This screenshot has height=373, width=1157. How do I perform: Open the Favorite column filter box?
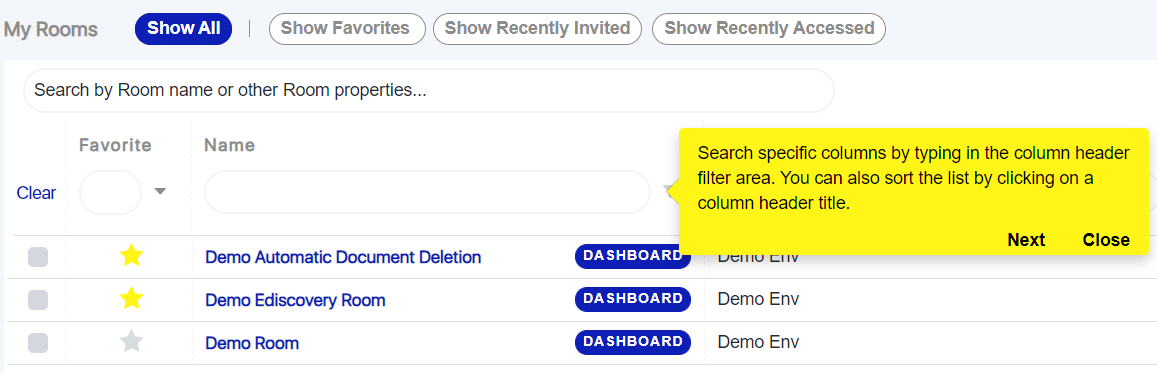[110, 192]
